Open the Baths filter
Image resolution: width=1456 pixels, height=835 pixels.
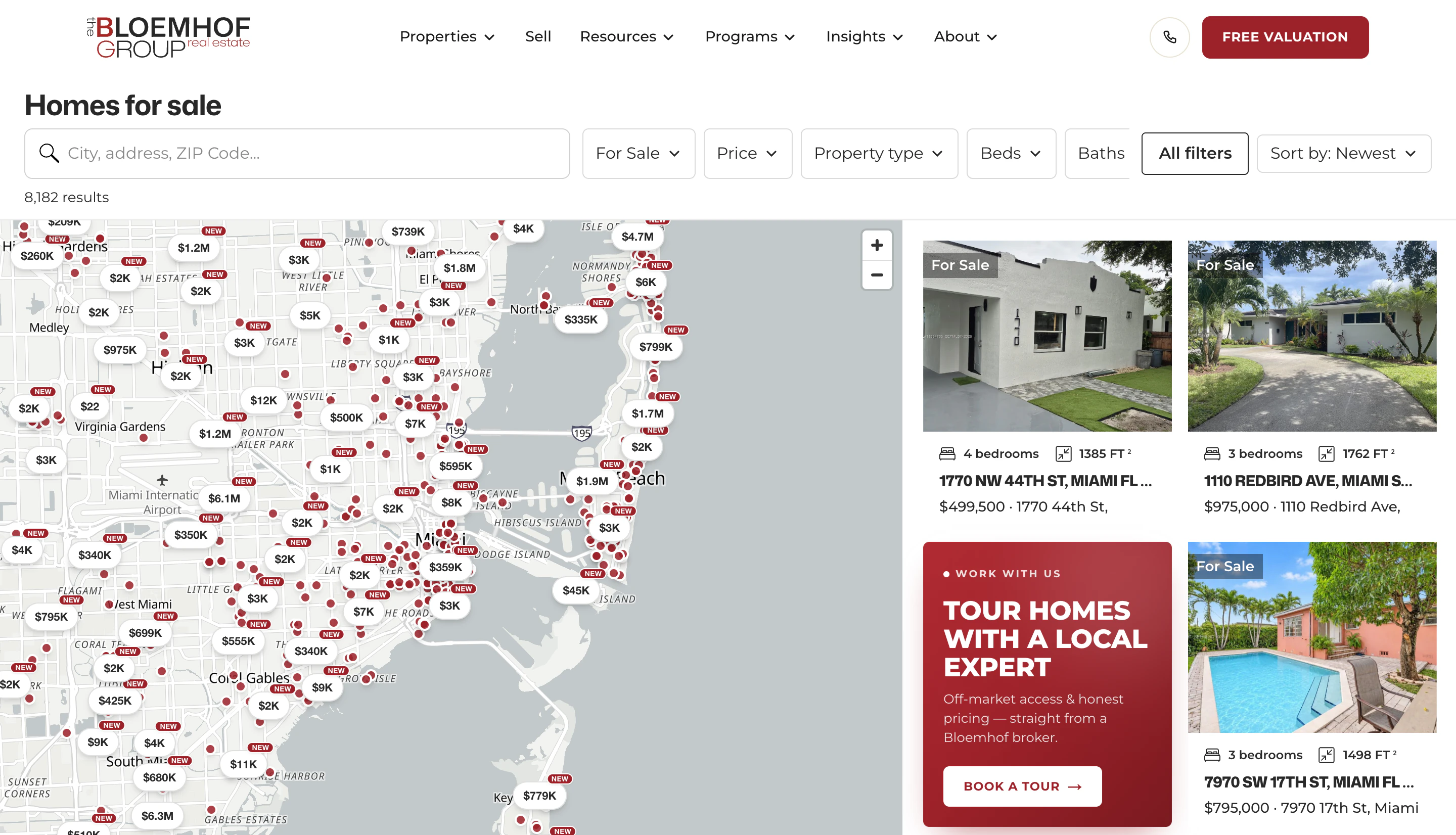click(1098, 154)
